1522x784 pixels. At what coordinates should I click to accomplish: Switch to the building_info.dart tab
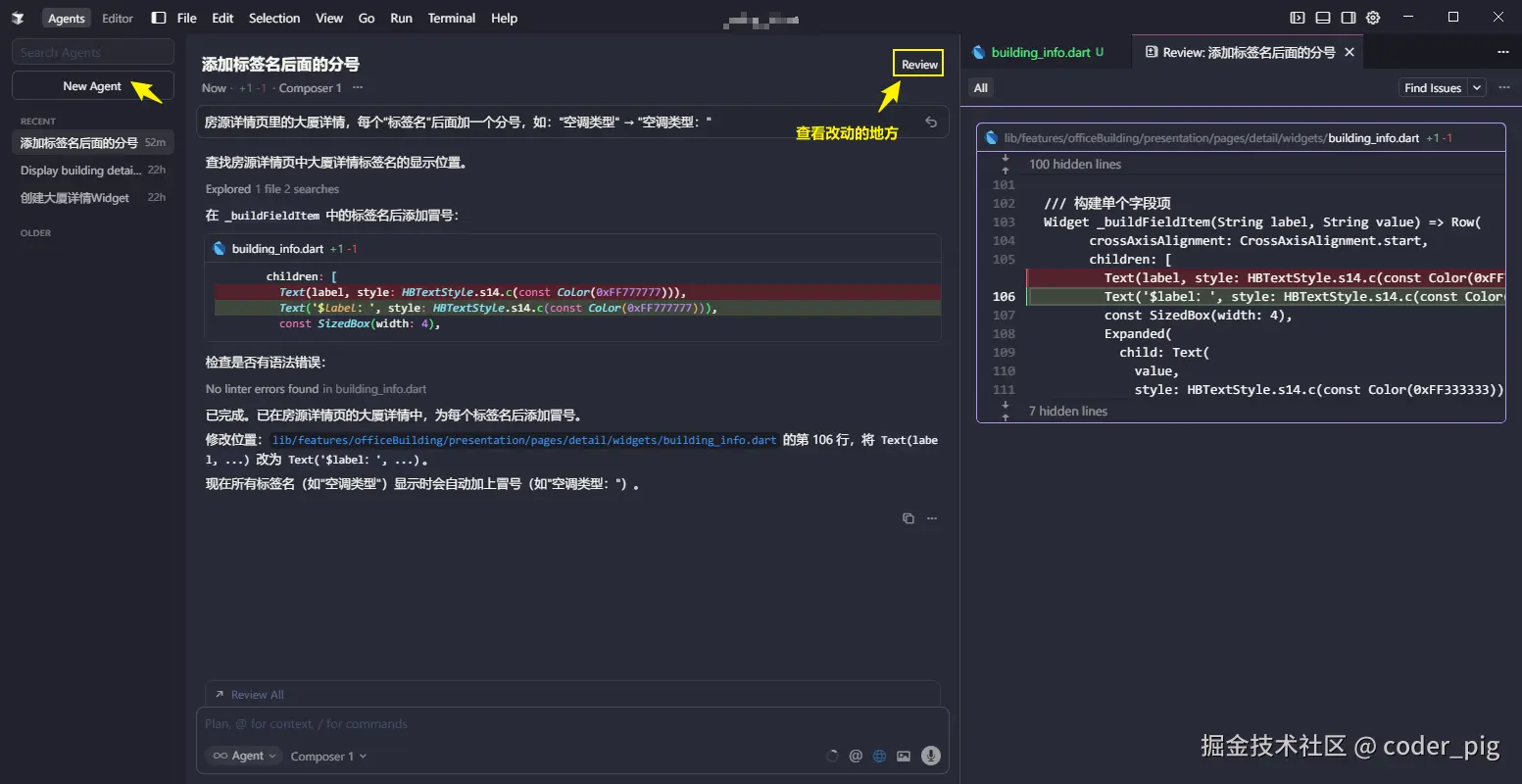click(1039, 52)
